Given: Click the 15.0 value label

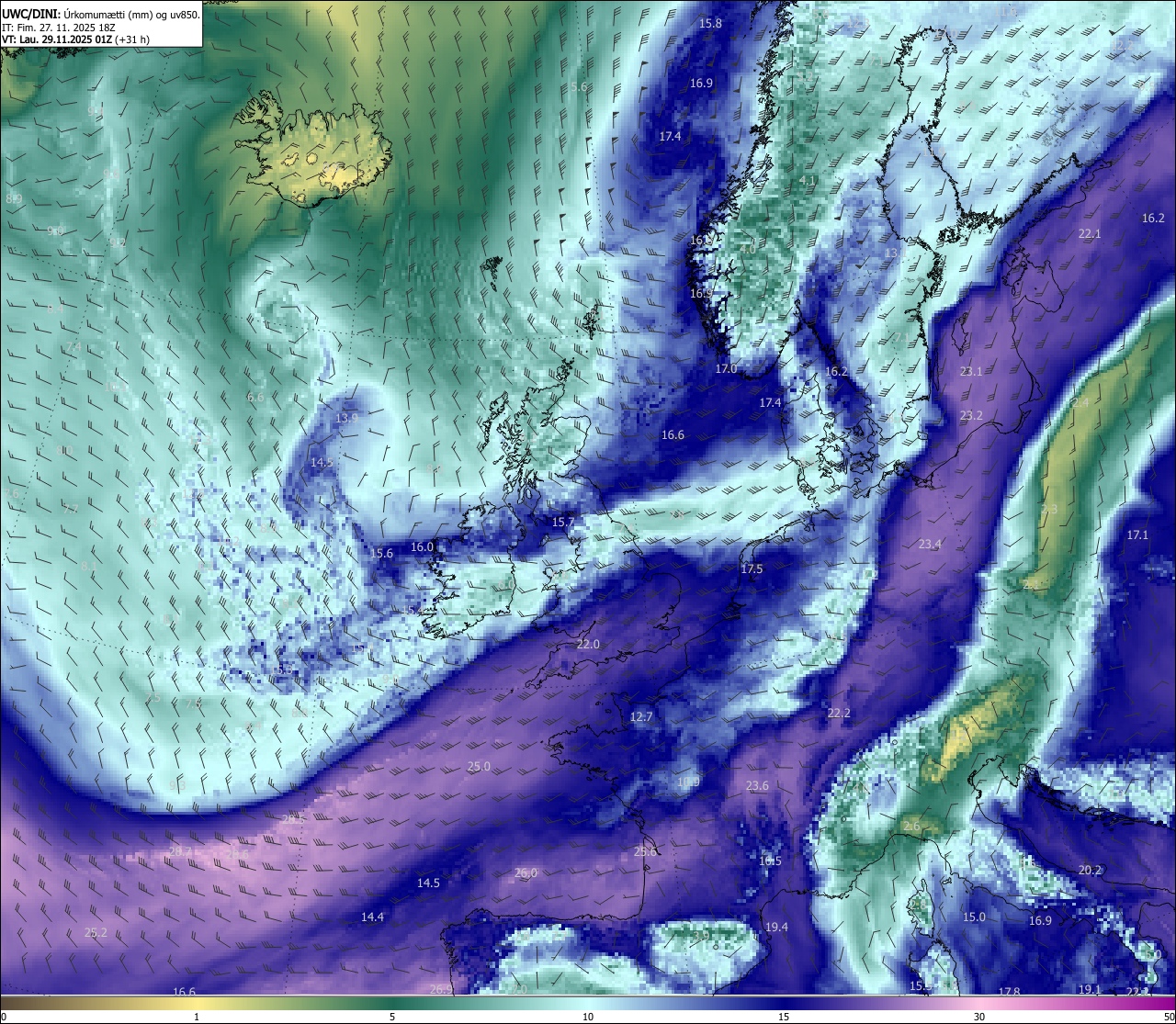Looking at the screenshot, I should coord(974,917).
